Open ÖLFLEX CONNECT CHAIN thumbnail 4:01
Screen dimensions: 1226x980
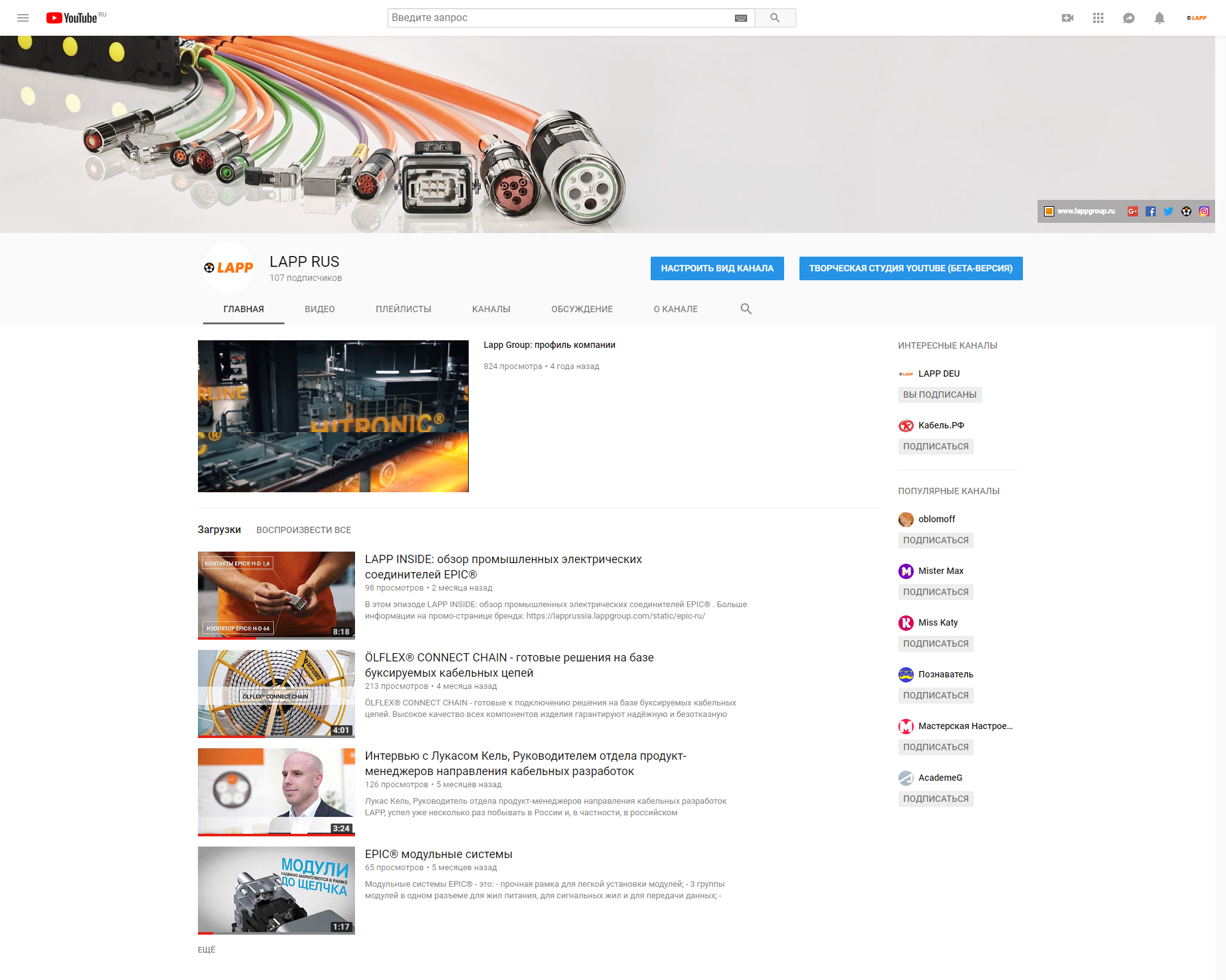pyautogui.click(x=276, y=694)
